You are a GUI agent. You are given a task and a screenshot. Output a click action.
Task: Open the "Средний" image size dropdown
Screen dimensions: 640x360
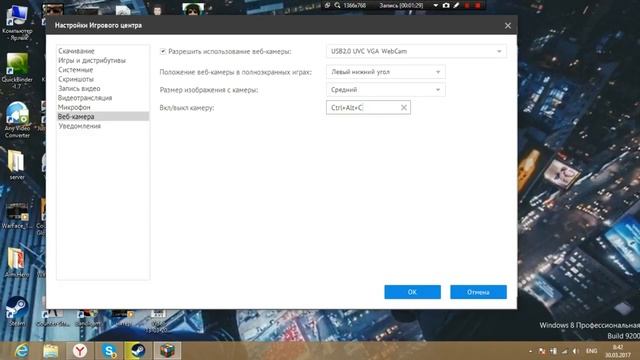click(x=386, y=90)
